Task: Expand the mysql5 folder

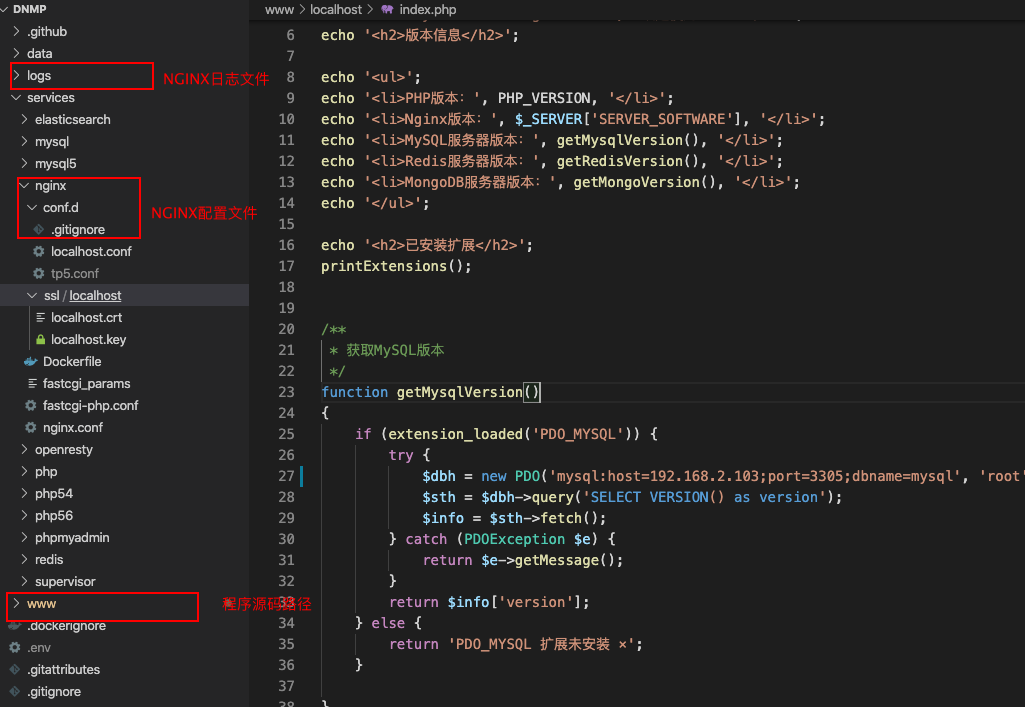Action: [x=24, y=163]
